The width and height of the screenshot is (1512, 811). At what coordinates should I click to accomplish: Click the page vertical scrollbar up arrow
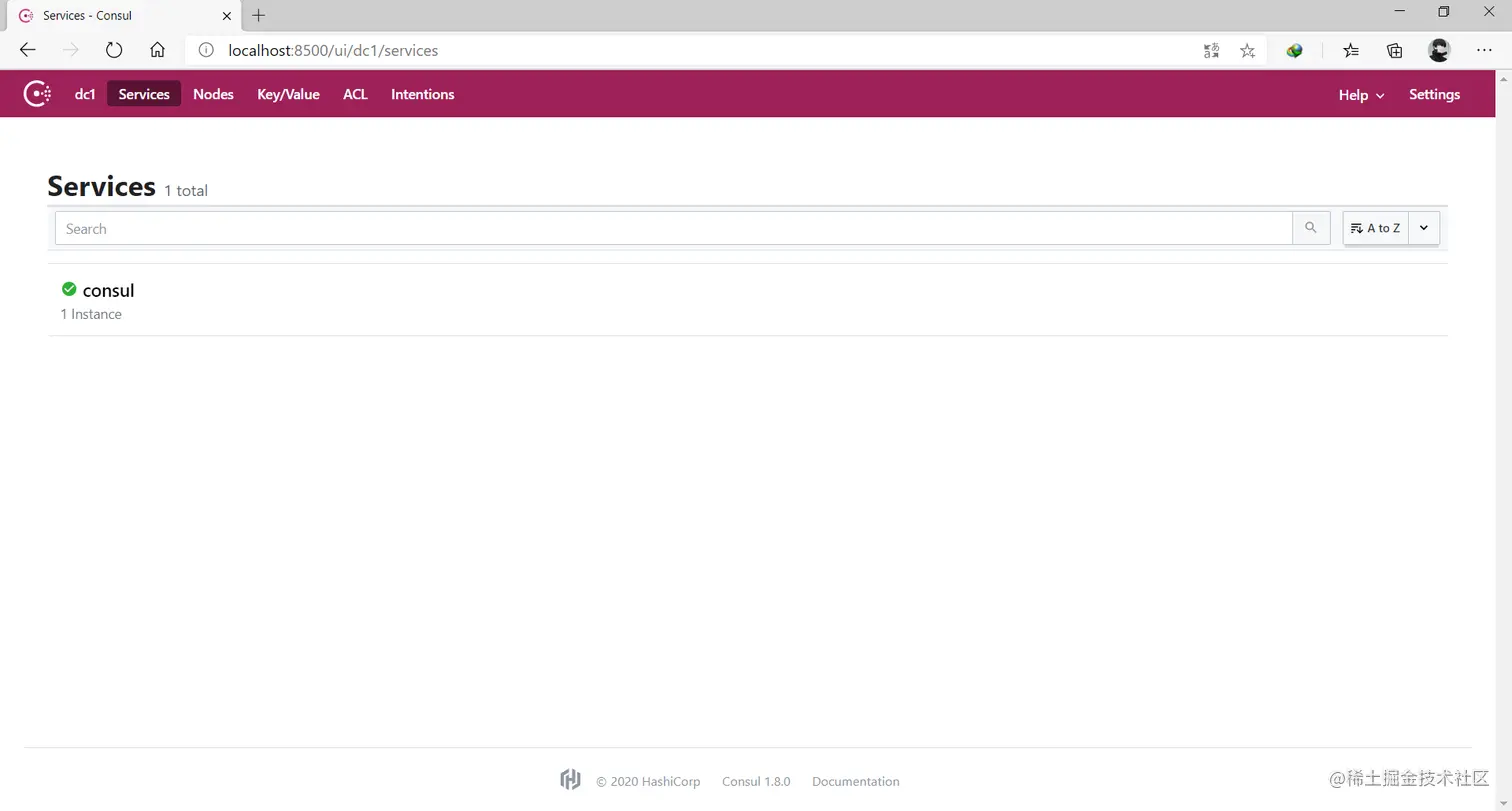click(1504, 78)
